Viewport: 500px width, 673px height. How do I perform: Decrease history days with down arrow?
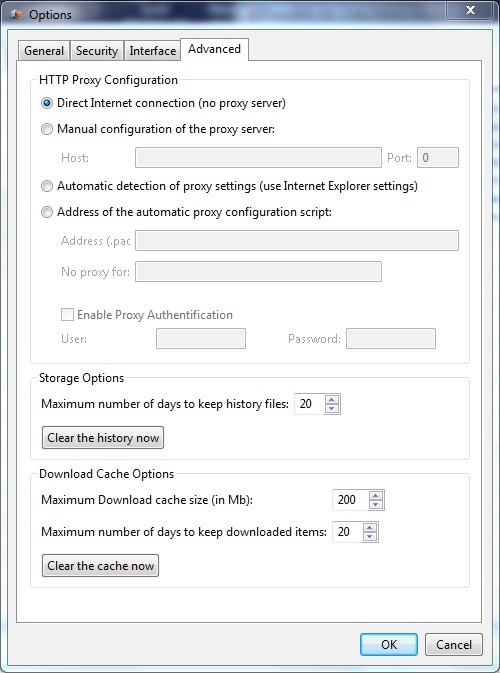click(332, 409)
